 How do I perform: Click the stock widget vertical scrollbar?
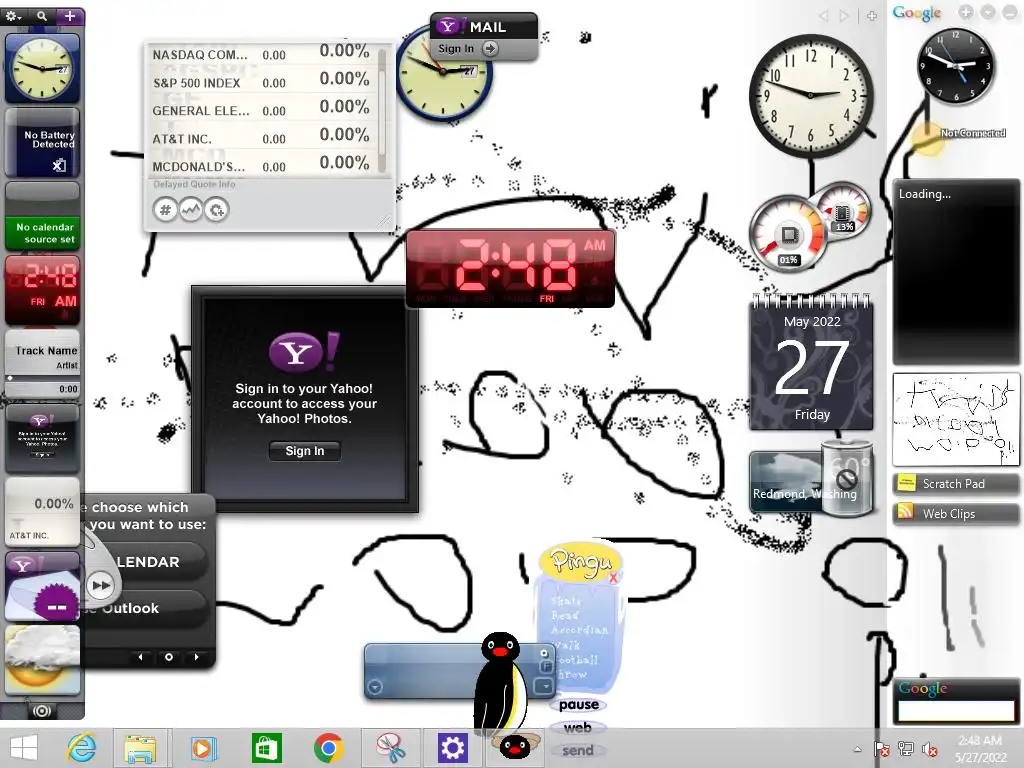pos(382,110)
